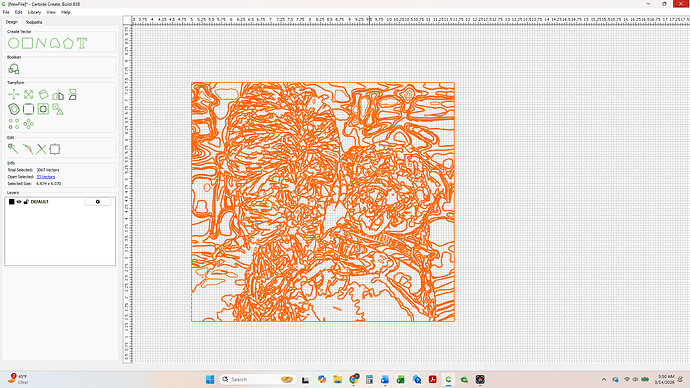The image size is (690, 388).
Task: Click the Selected Size 6.674 x 6.070 value
Action: pos(49,183)
